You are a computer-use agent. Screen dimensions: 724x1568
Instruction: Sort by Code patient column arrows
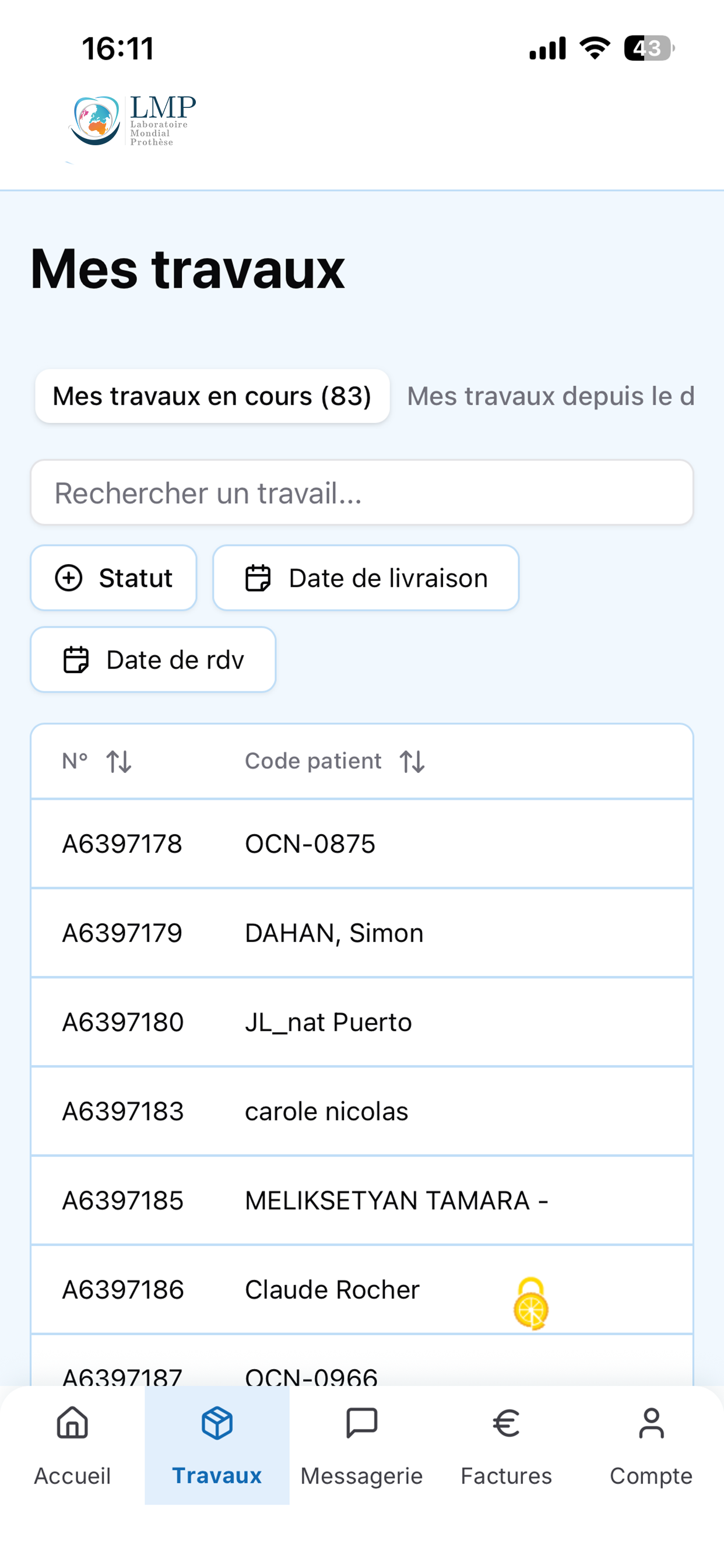click(x=412, y=761)
